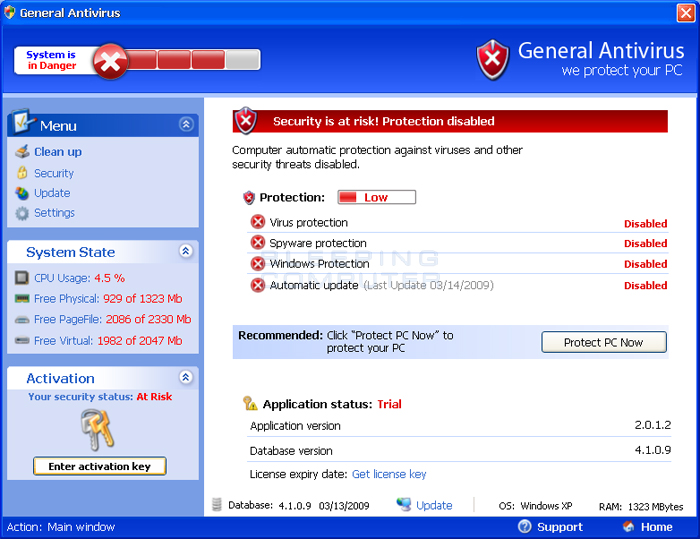Click the title bar shield icon
The height and width of the screenshot is (539, 700).
9,12
